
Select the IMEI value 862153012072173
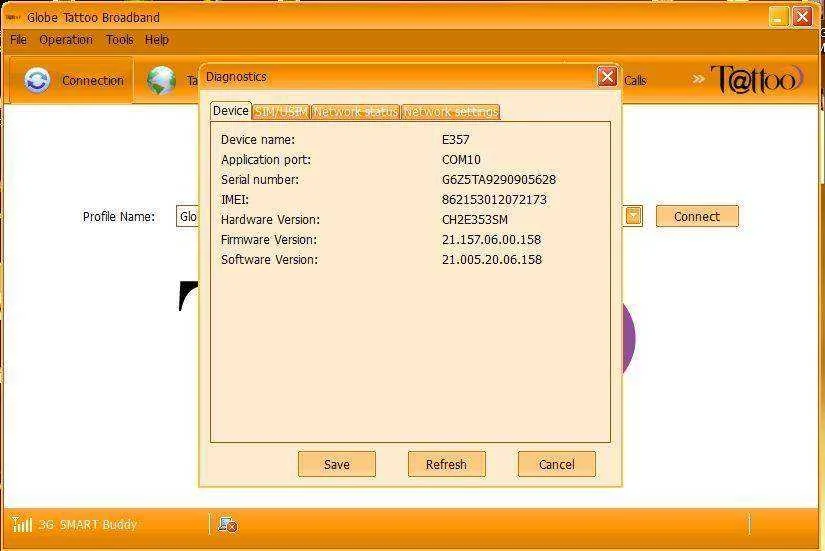point(494,199)
